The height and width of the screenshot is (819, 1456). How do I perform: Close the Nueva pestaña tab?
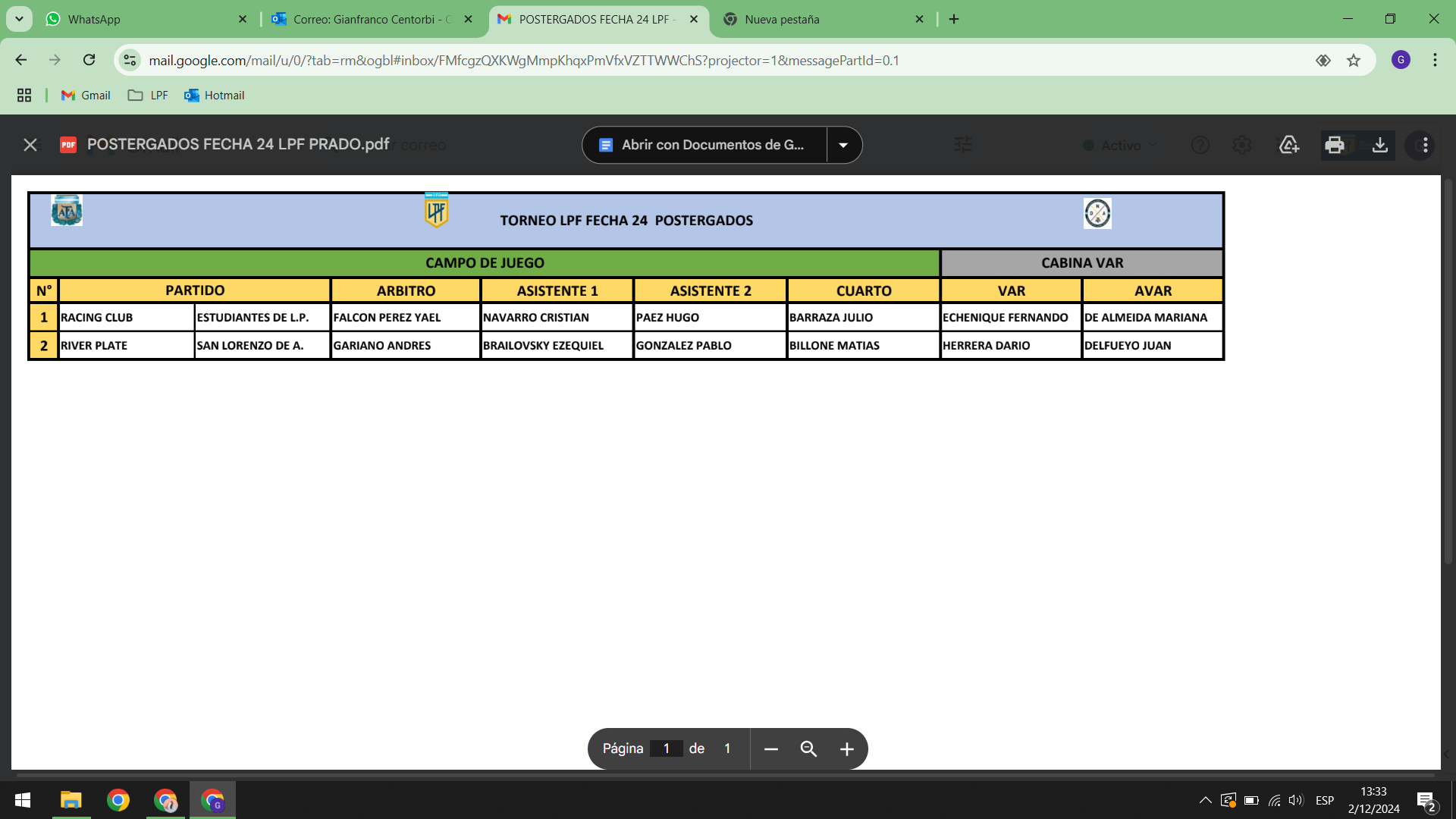click(920, 19)
